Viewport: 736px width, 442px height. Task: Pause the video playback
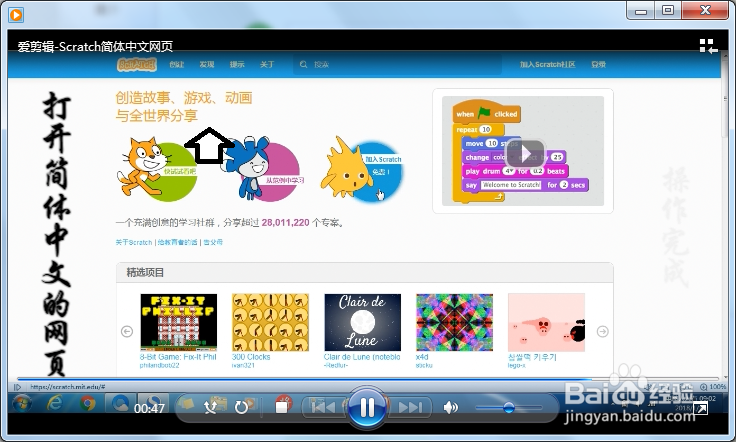tap(367, 407)
